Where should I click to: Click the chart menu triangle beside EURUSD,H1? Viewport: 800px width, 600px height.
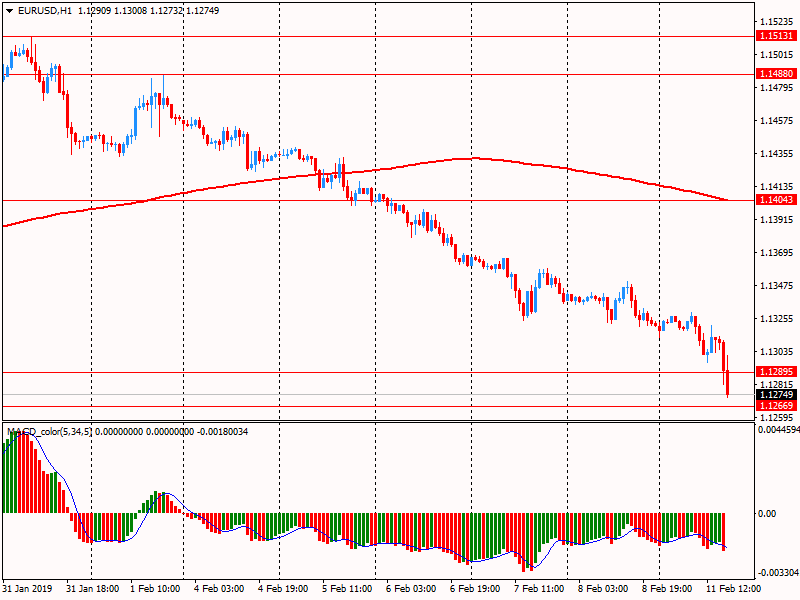[x=9, y=11]
